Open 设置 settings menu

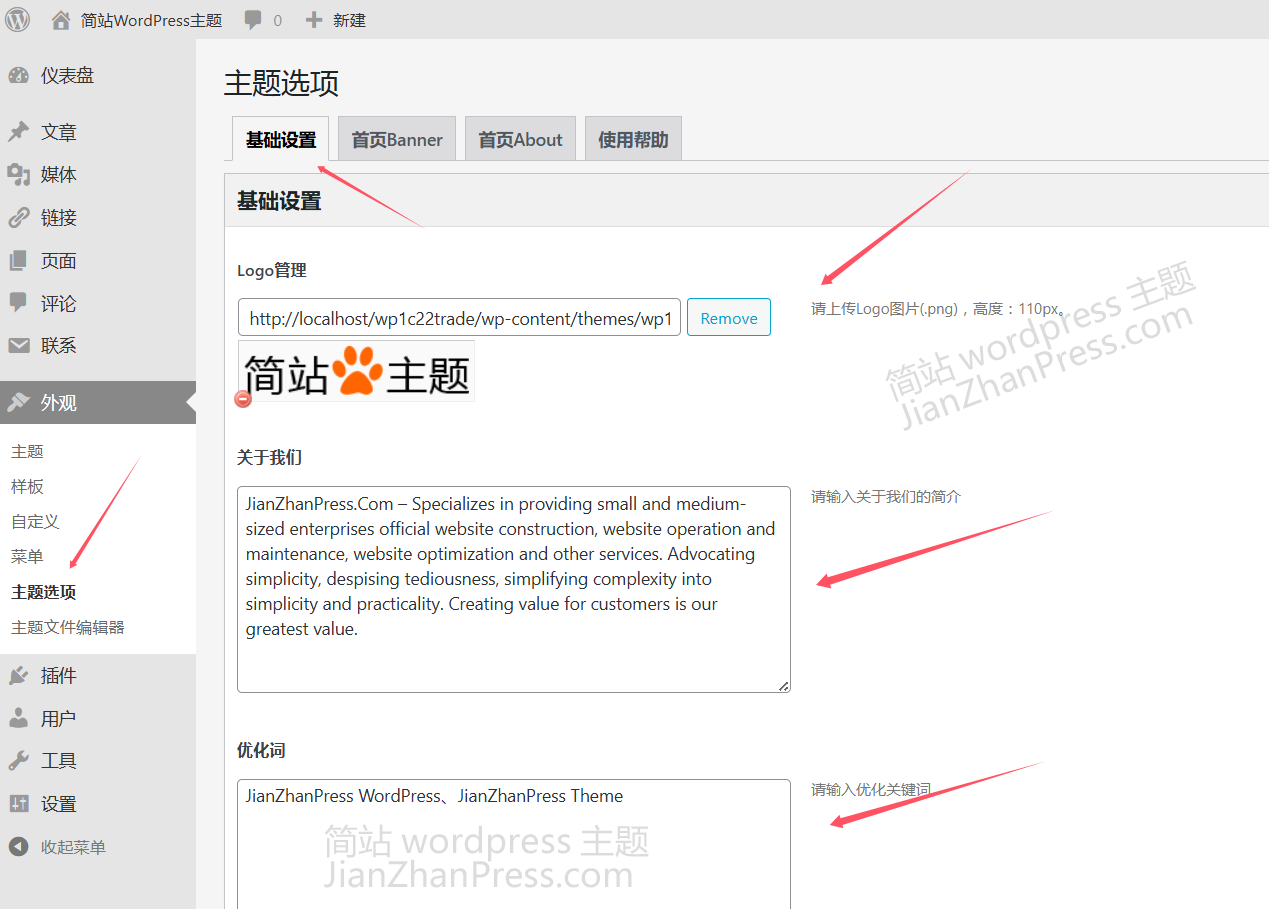pyautogui.click(x=58, y=804)
